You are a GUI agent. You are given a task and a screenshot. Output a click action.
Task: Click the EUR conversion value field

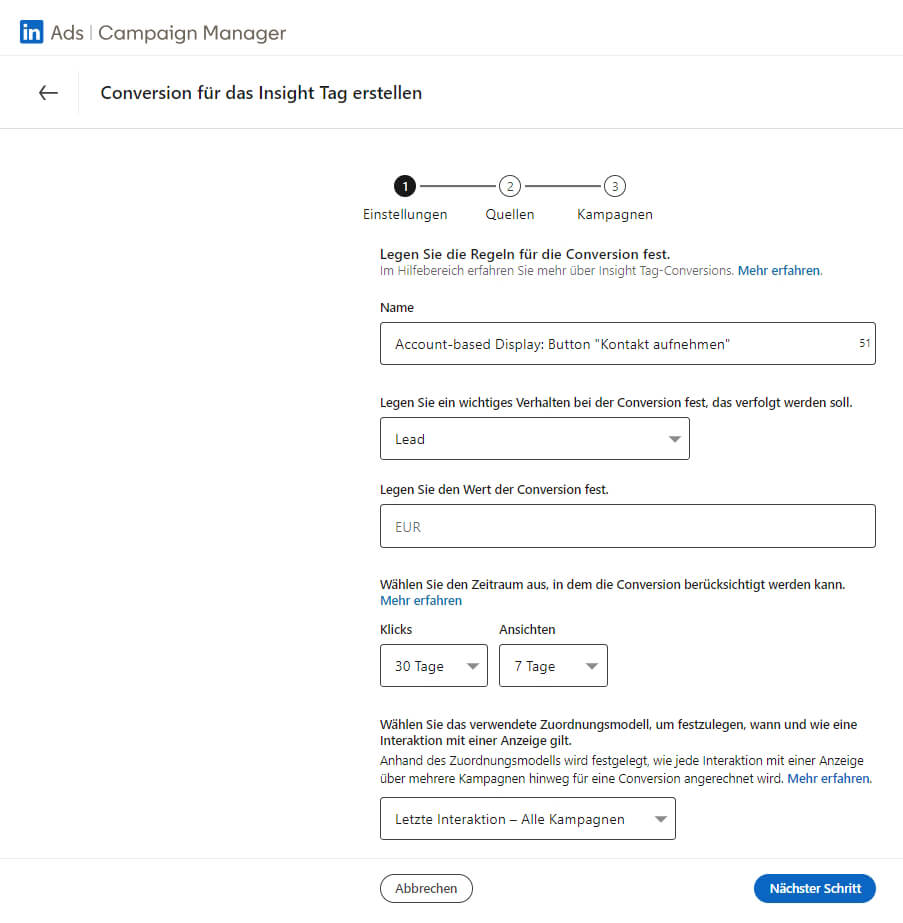[627, 526]
